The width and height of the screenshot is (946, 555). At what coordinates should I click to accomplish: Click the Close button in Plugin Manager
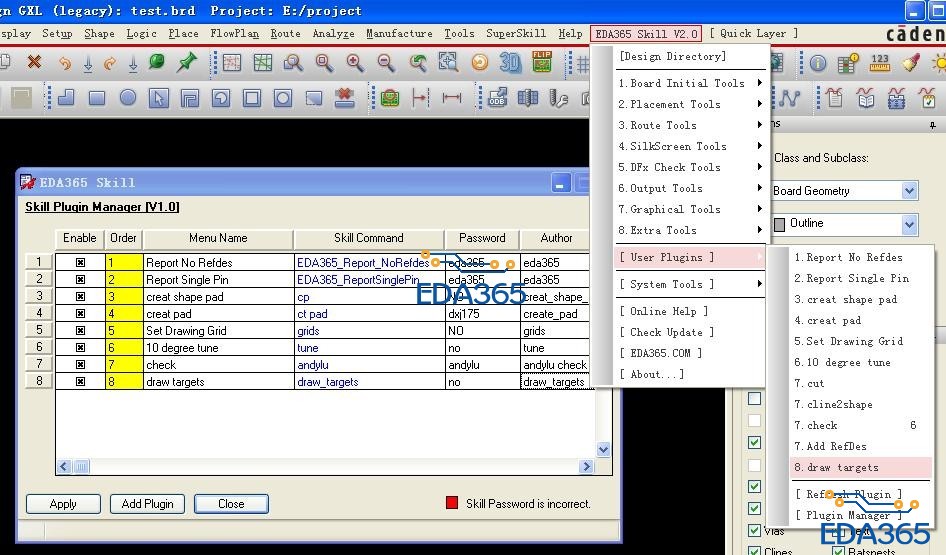[231, 504]
